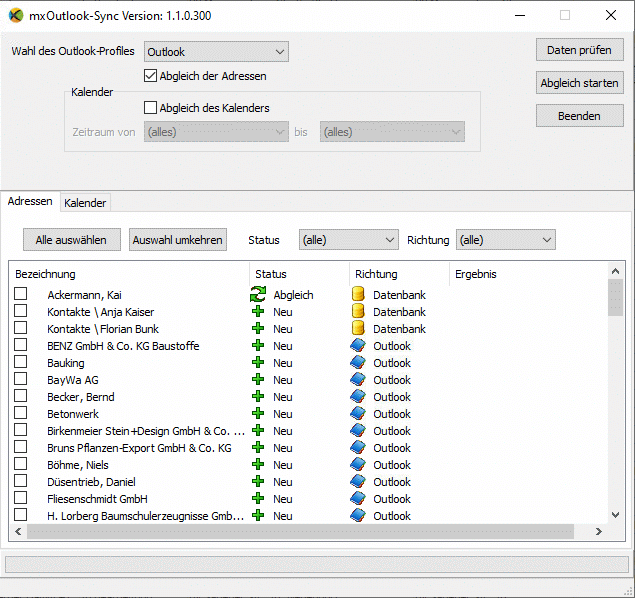Sort by the Ergebnis column header

tap(528, 274)
